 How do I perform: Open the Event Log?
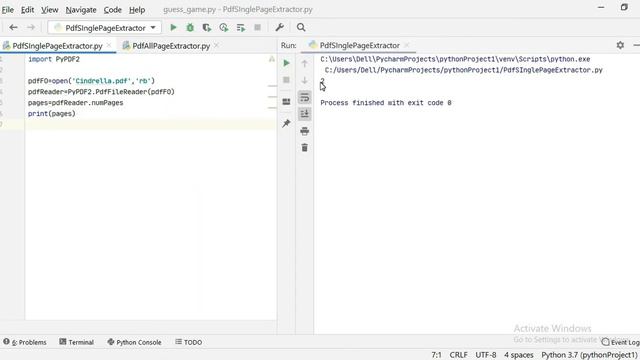[620, 342]
